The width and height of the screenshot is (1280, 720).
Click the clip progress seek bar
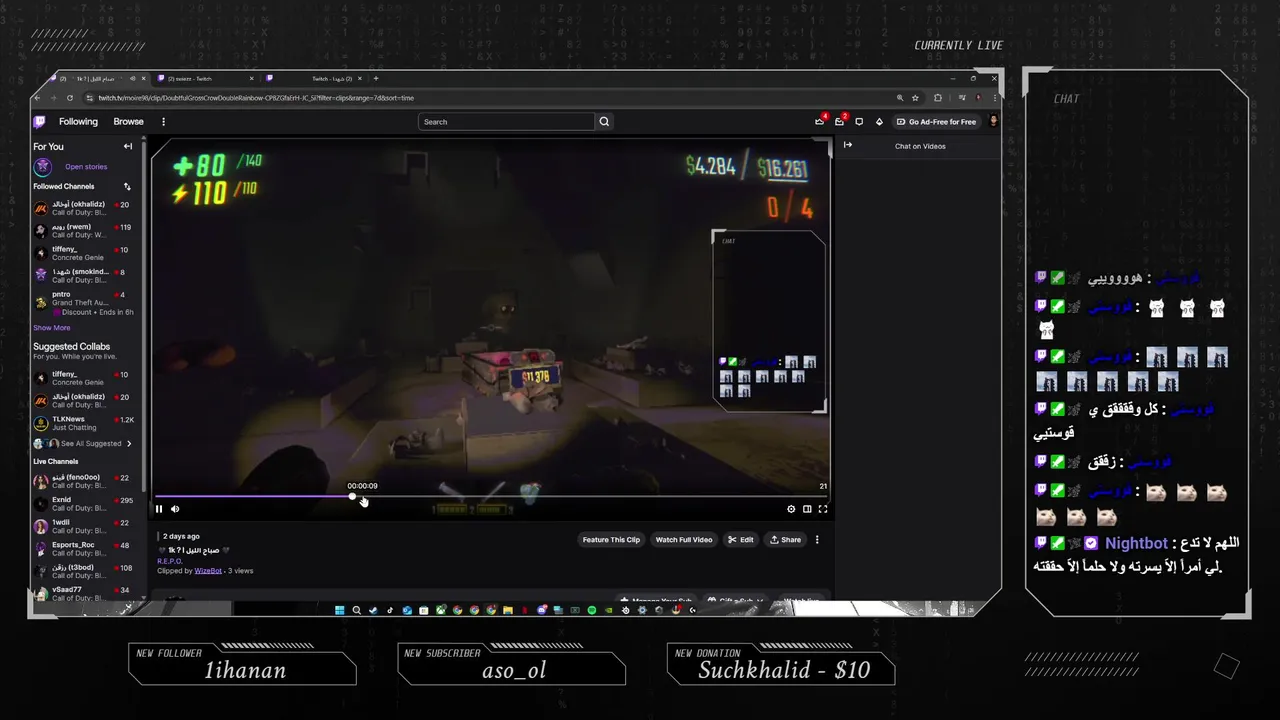(x=490, y=496)
